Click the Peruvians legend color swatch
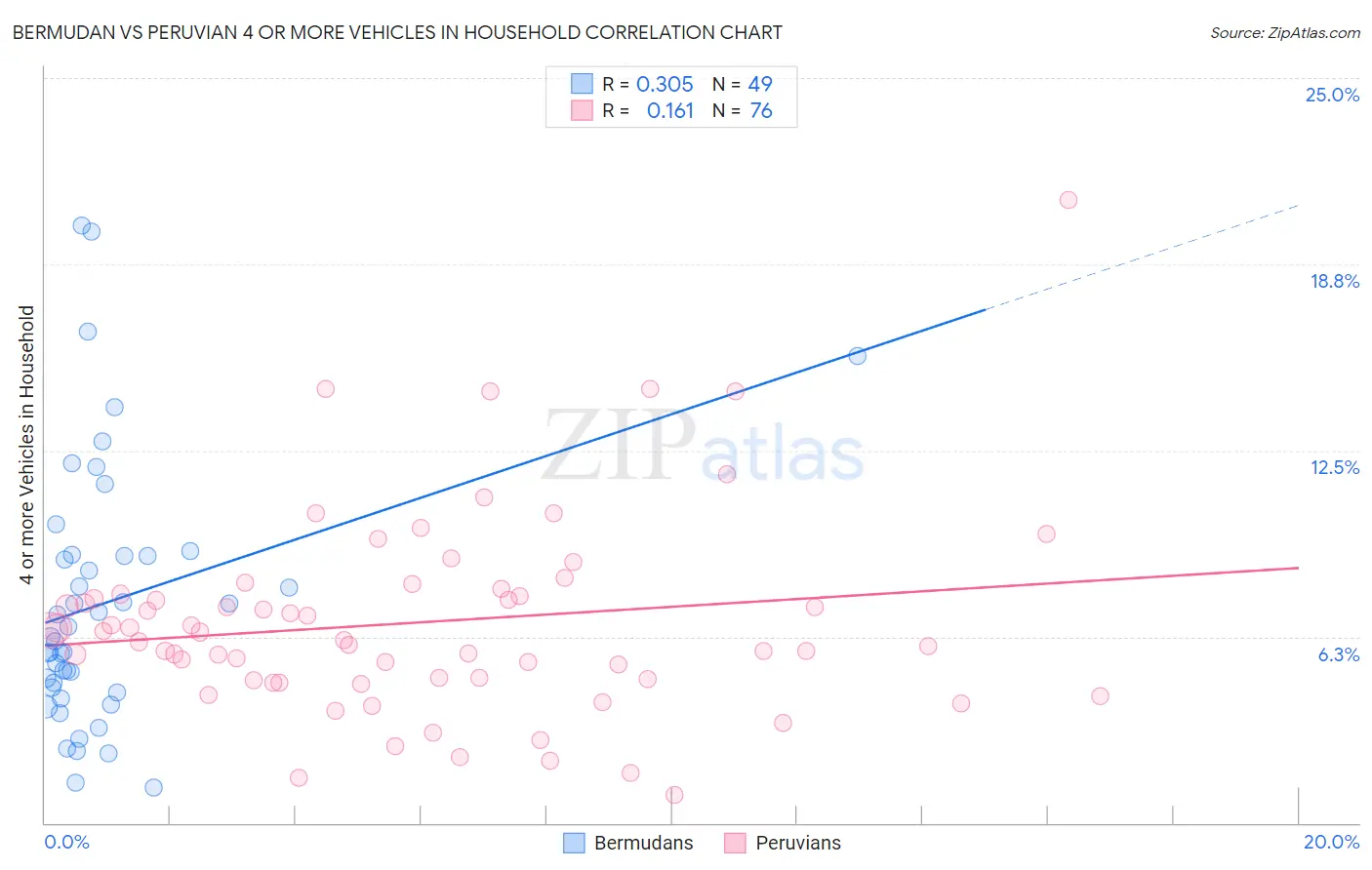 pyautogui.click(x=735, y=843)
